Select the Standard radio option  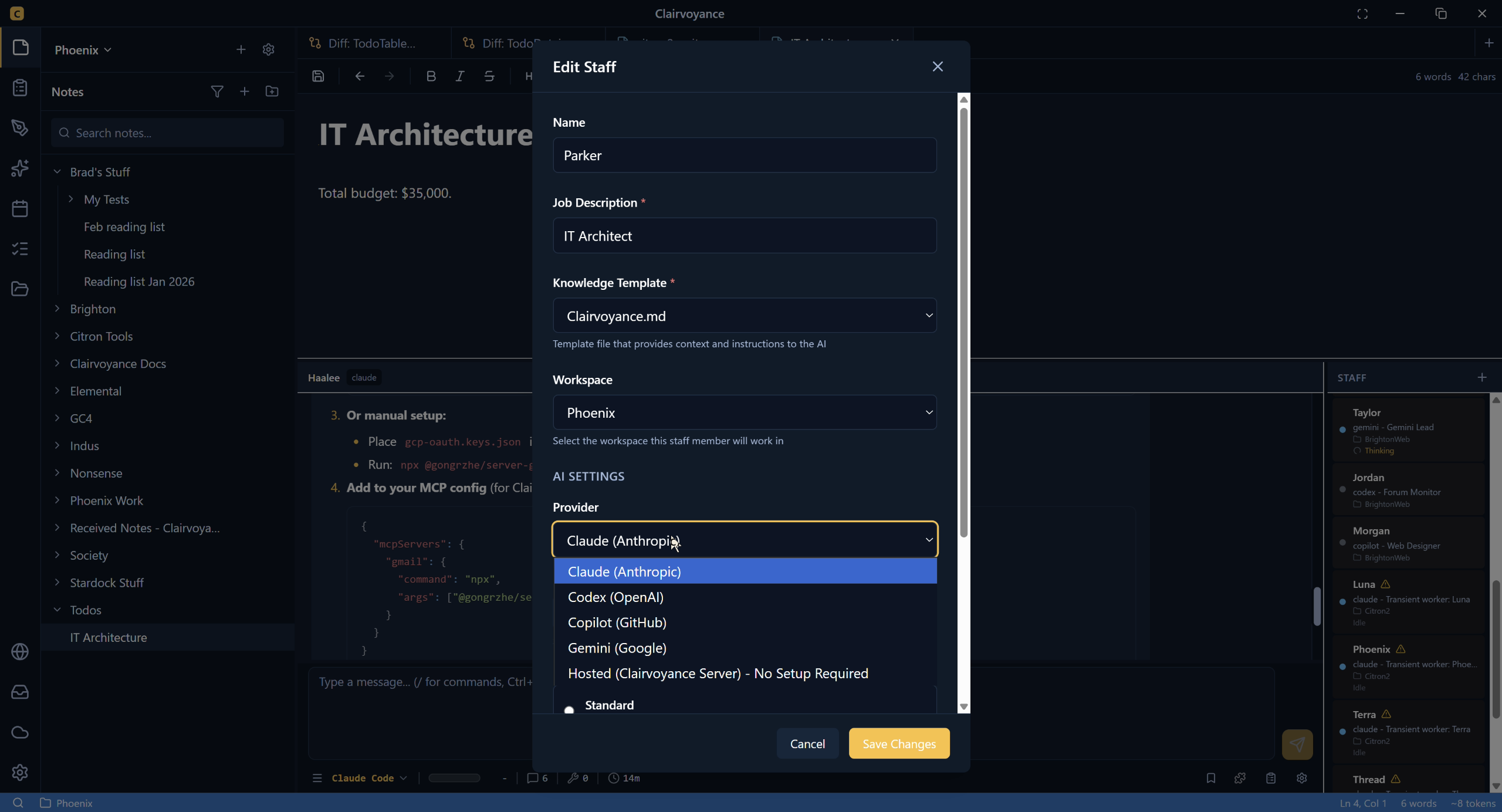click(x=569, y=709)
